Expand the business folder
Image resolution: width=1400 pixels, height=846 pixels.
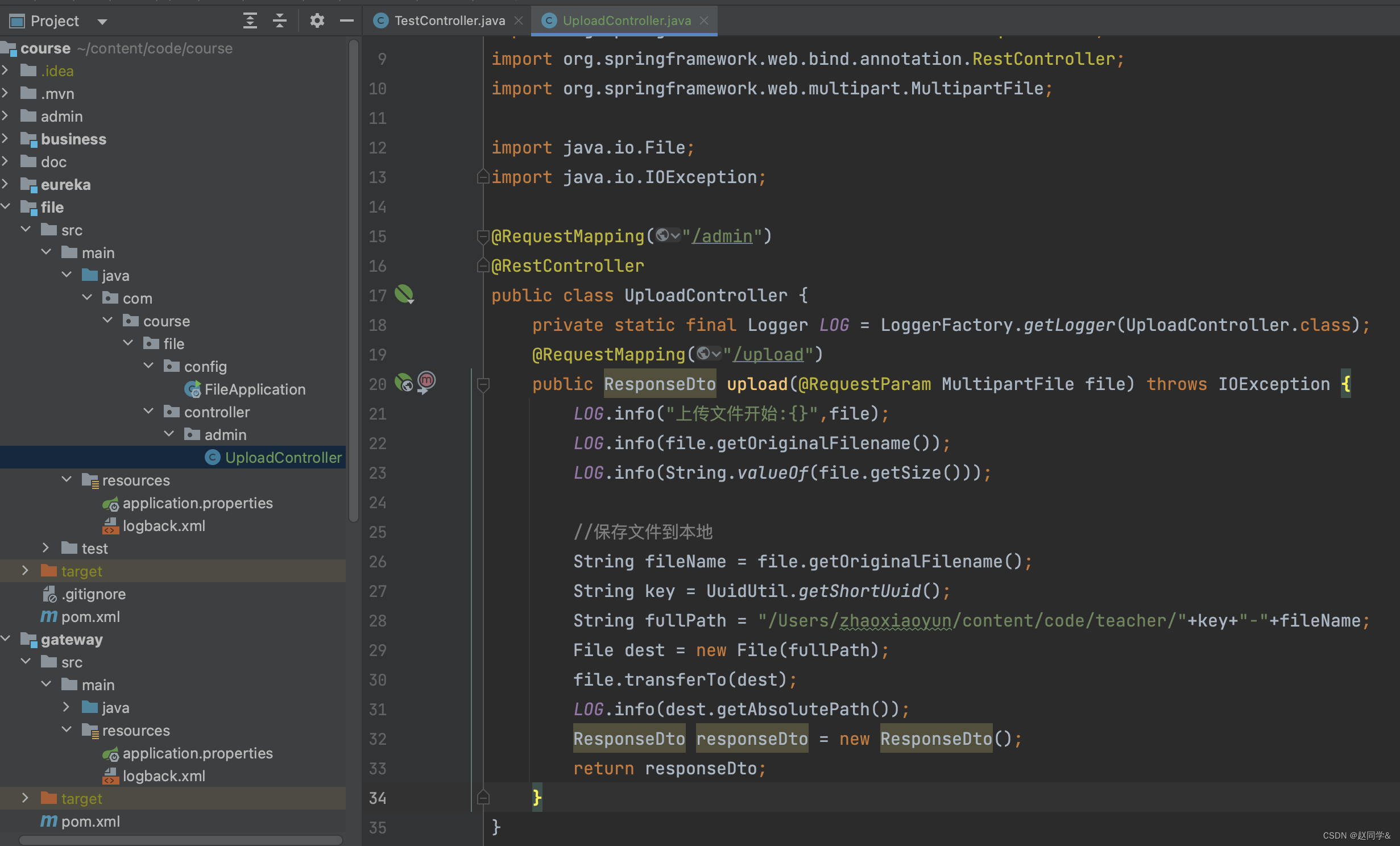(x=6, y=139)
